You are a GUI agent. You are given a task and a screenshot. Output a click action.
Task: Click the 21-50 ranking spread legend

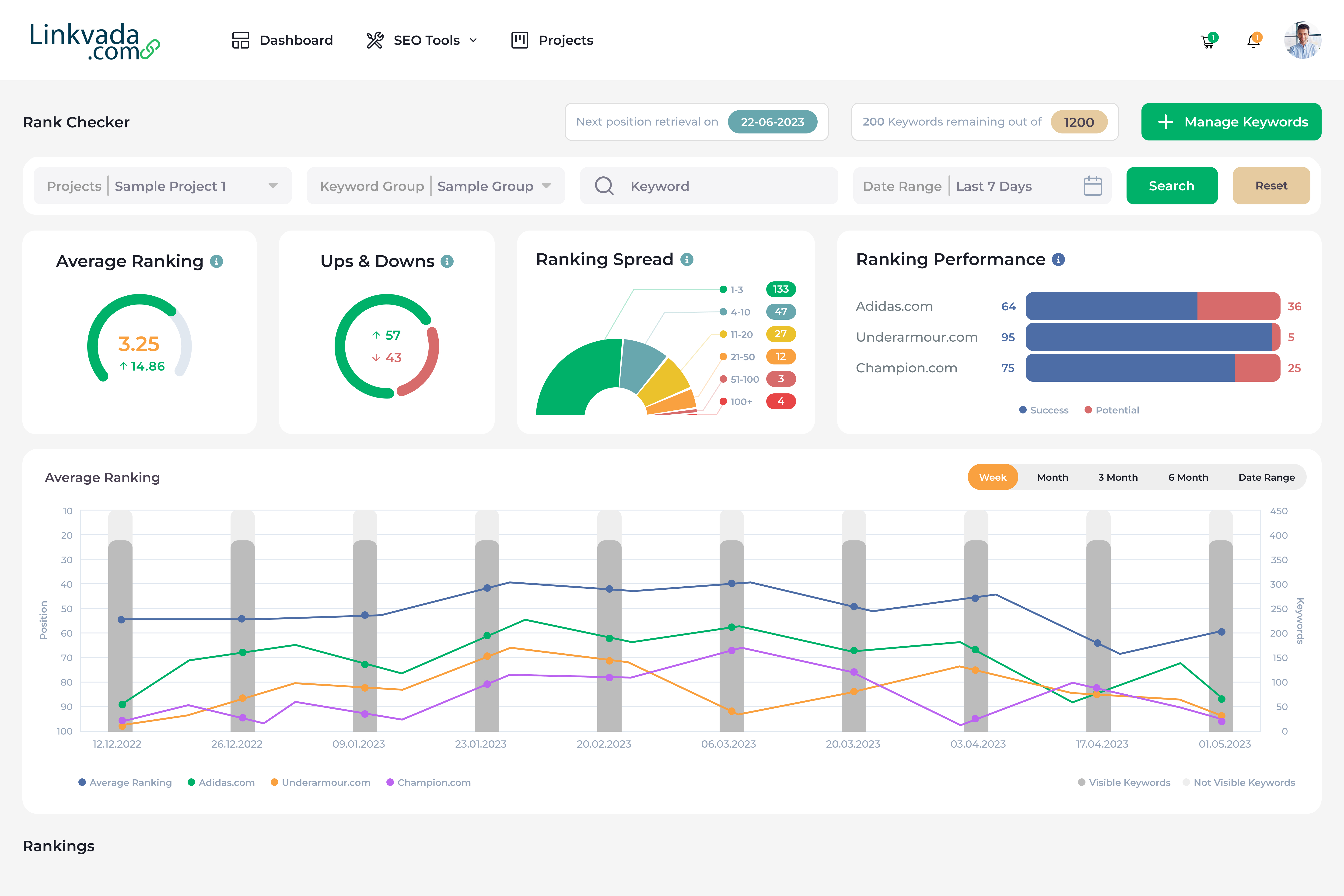pyautogui.click(x=737, y=357)
